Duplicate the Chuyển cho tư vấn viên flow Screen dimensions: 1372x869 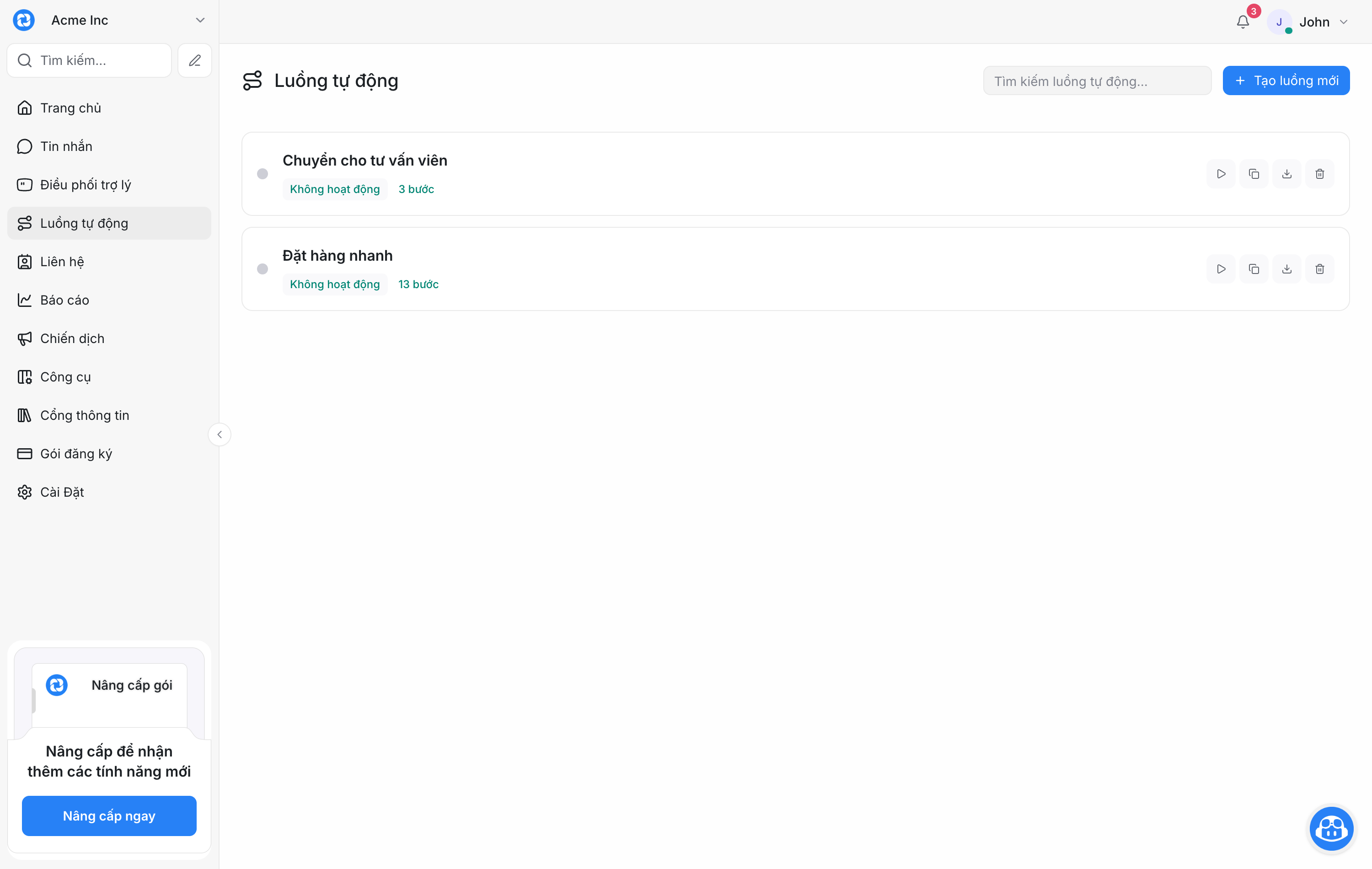1254,174
